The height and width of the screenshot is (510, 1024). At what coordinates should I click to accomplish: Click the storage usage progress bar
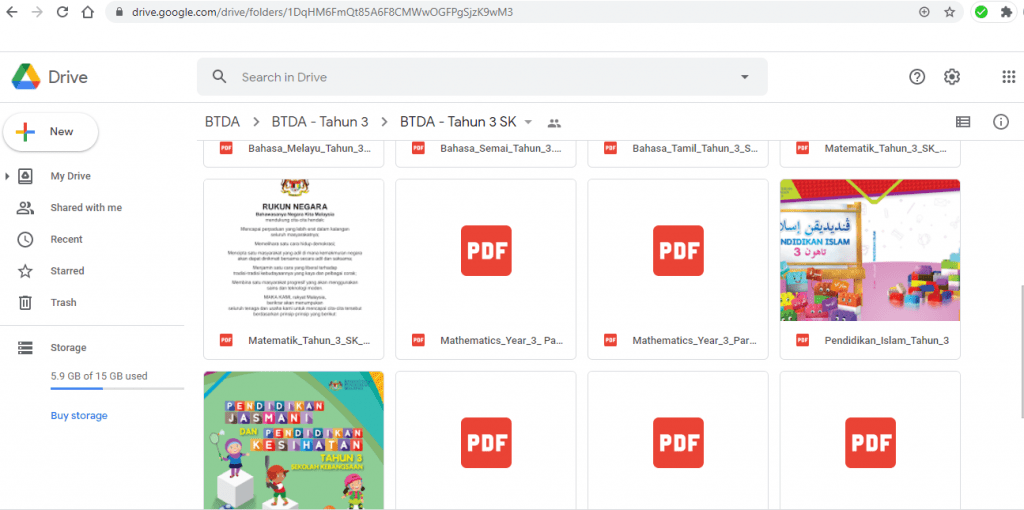click(118, 389)
